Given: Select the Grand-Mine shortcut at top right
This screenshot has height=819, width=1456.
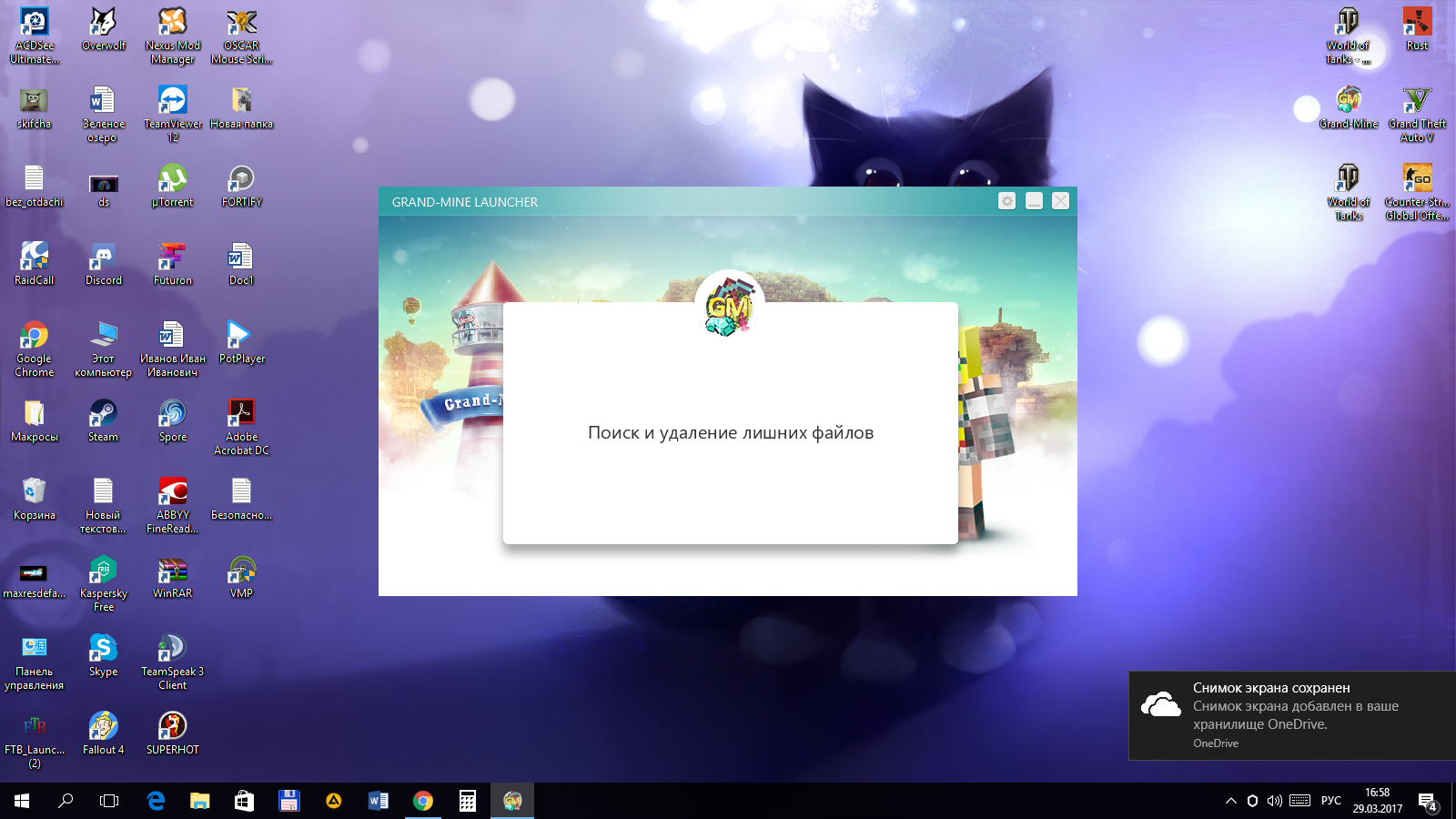Looking at the screenshot, I should point(1349,107).
